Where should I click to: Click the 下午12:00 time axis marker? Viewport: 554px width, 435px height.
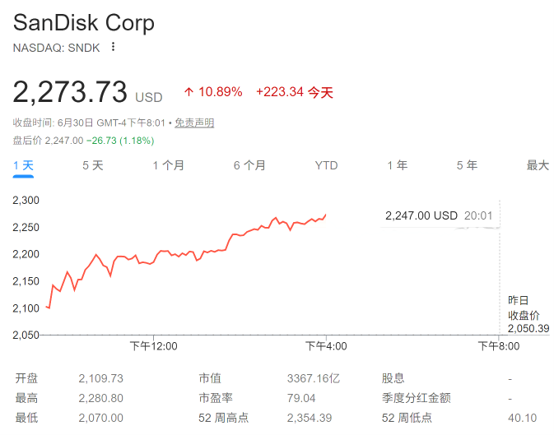[154, 346]
